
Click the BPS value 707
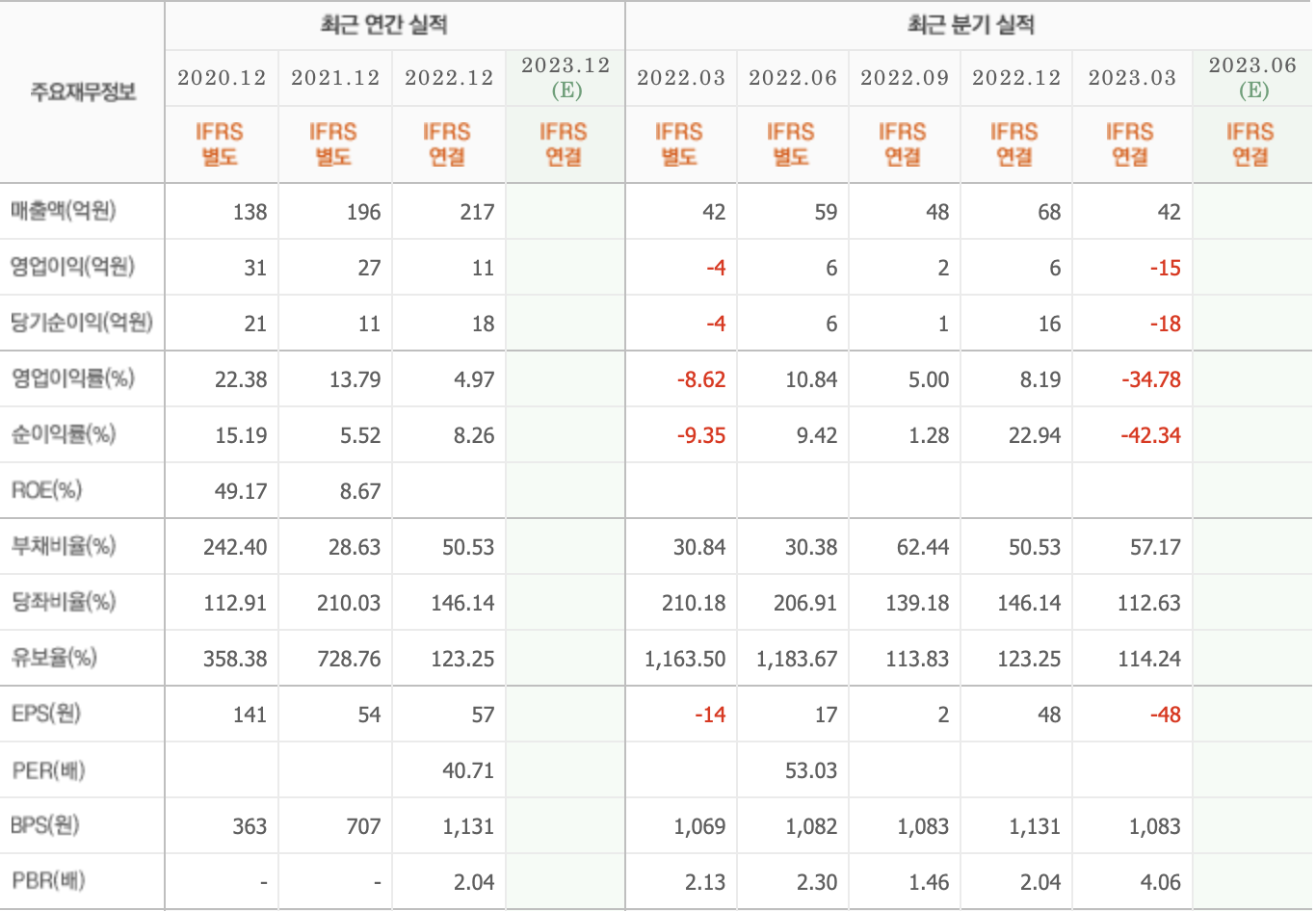[363, 826]
